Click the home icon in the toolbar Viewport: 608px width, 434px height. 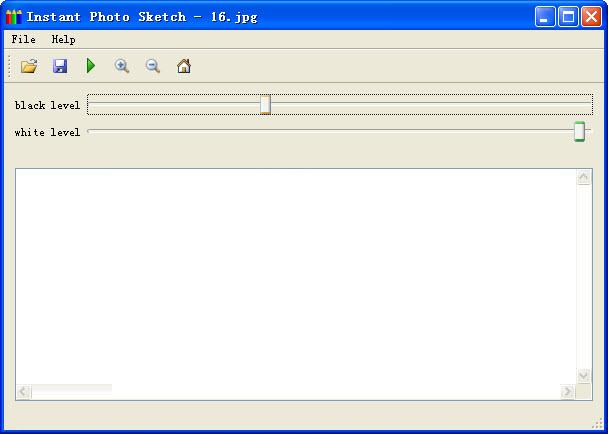pos(184,66)
